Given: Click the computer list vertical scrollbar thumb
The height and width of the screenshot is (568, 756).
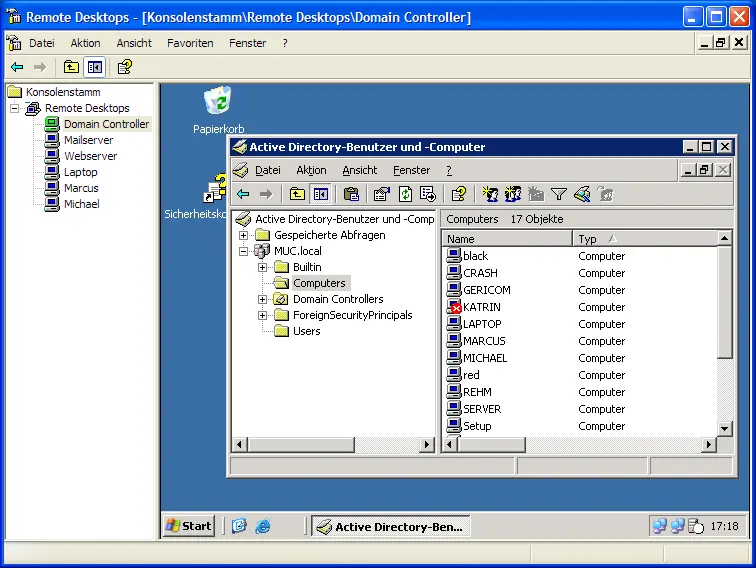Looking at the screenshot, I should [724, 302].
